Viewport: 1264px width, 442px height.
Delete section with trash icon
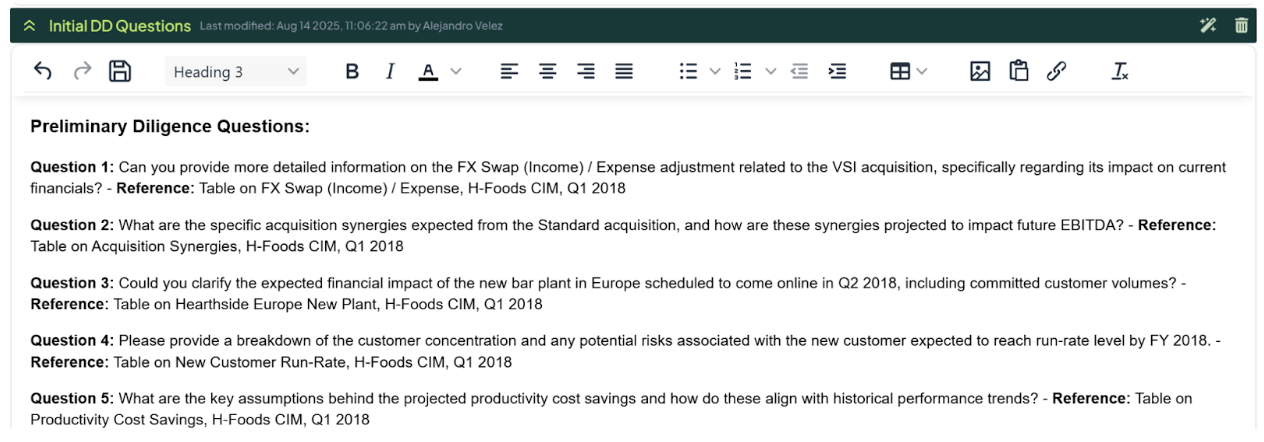point(1241,26)
